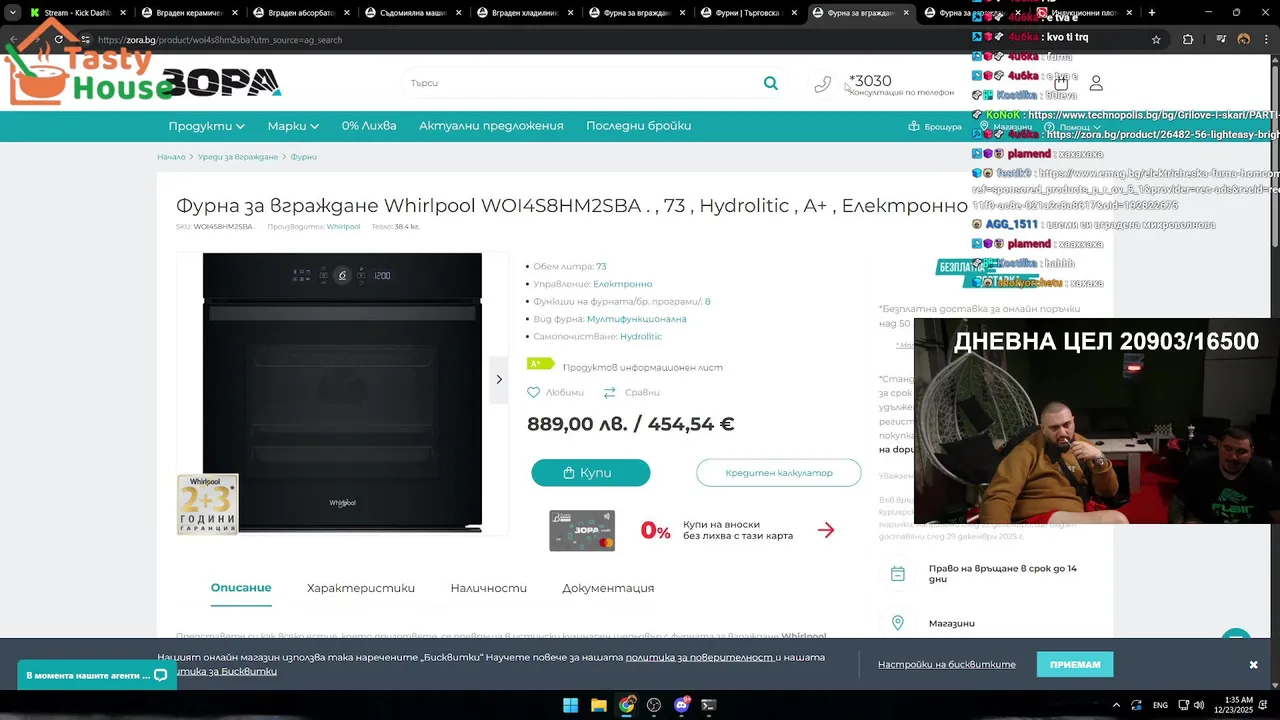The height and width of the screenshot is (720, 1280).
Task: Switch to Описание tab
Action: (x=241, y=588)
